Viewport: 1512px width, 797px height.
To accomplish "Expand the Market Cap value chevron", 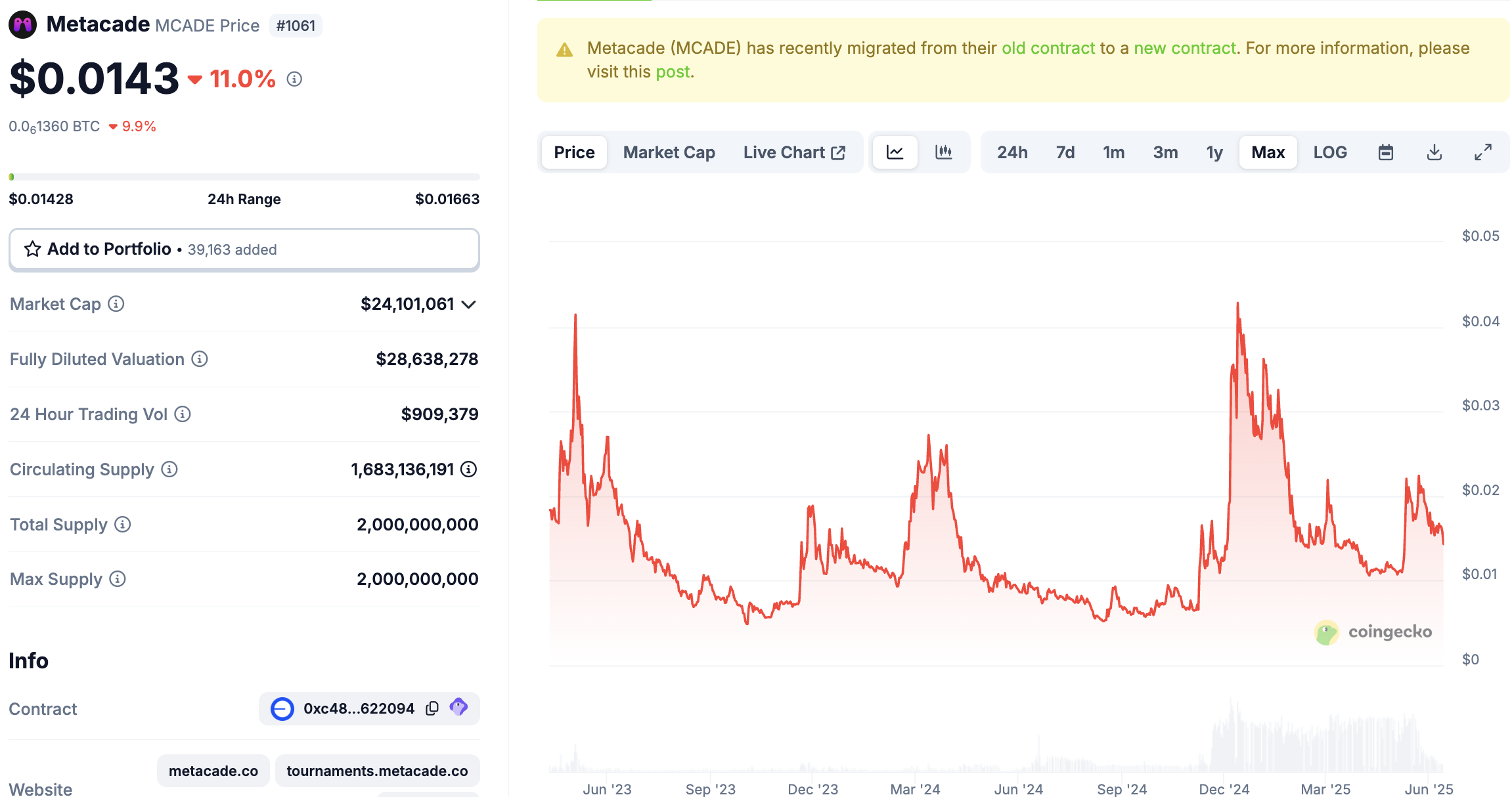I will pyautogui.click(x=468, y=305).
